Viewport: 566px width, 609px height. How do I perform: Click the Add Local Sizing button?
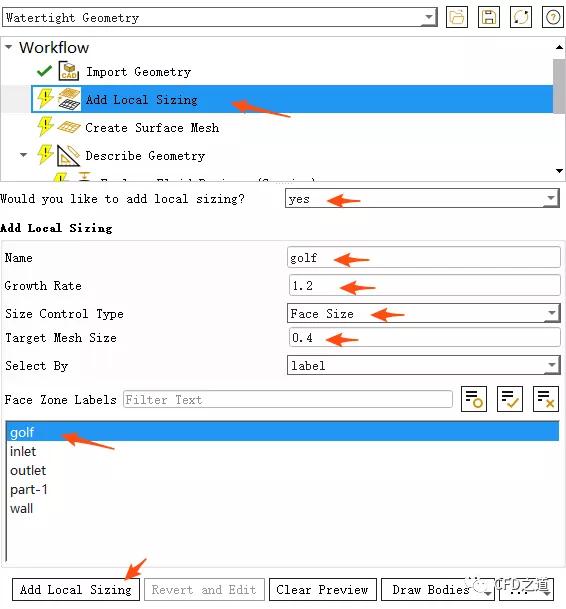[76, 590]
